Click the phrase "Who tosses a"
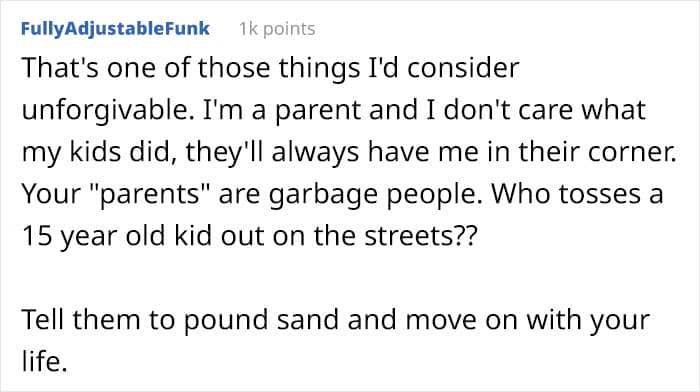 coord(577,194)
